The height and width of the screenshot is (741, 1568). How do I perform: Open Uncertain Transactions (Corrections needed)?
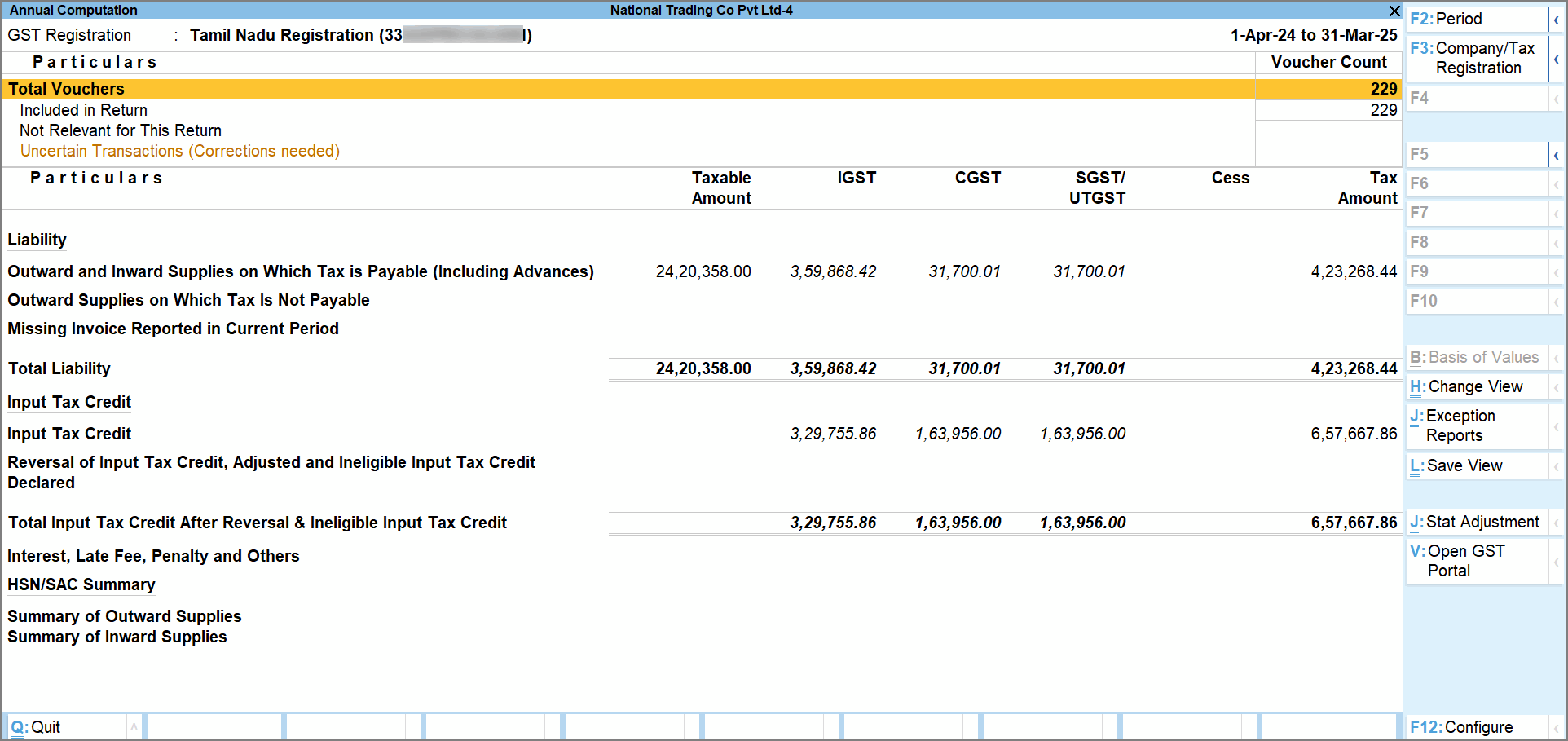(x=180, y=152)
